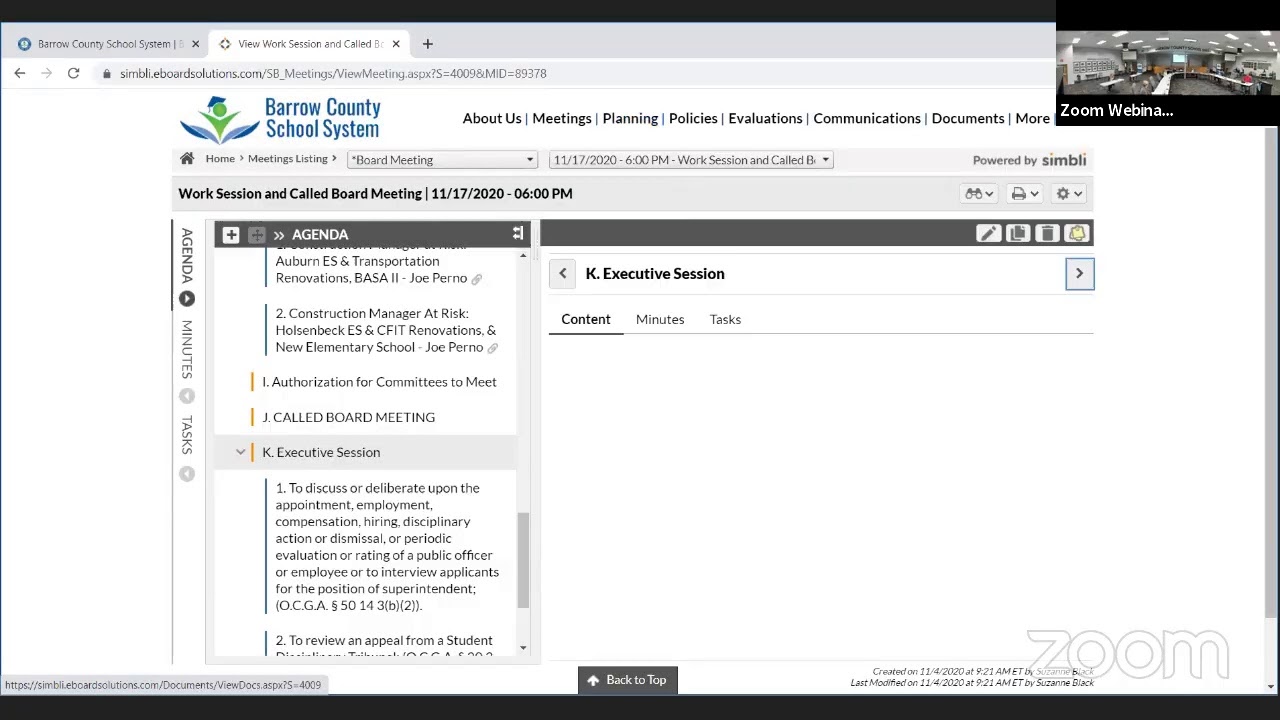Click the Barrow County School System logo
This screenshot has width=1280, height=720.
coord(280,119)
